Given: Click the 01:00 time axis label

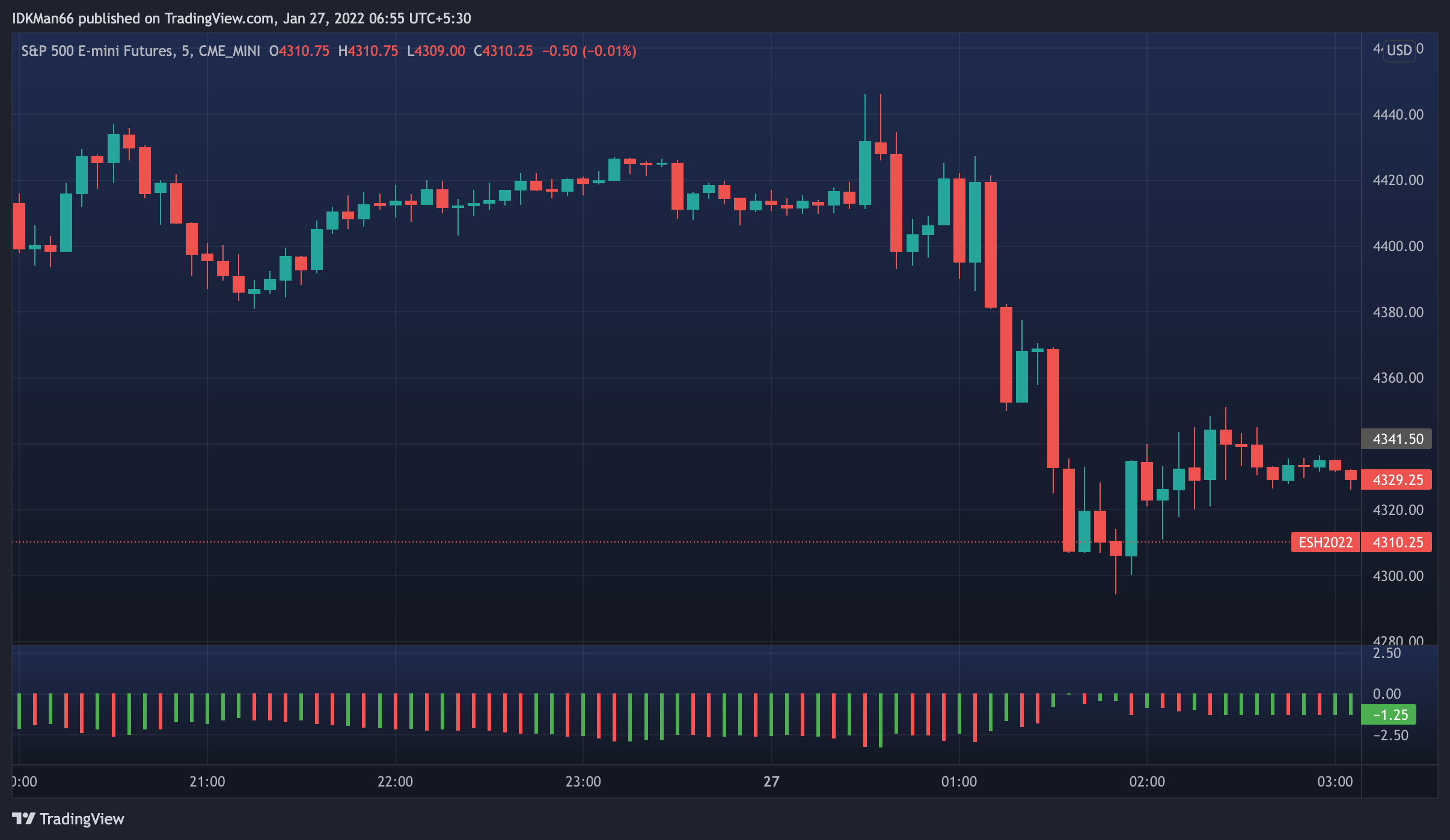Looking at the screenshot, I should coord(959,782).
